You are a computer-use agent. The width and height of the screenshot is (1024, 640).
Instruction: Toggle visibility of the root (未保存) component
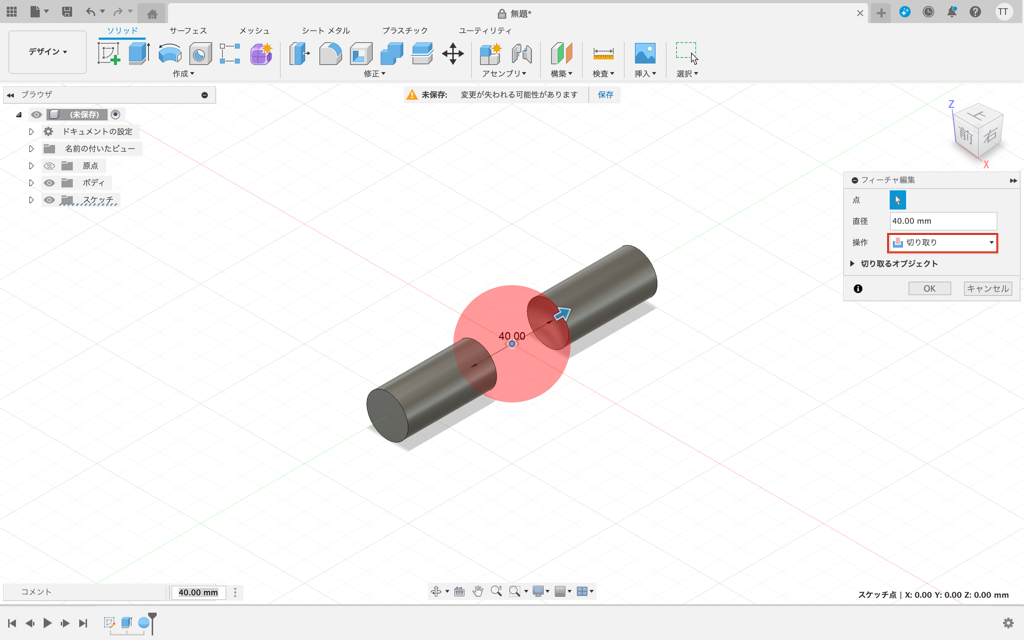click(37, 114)
